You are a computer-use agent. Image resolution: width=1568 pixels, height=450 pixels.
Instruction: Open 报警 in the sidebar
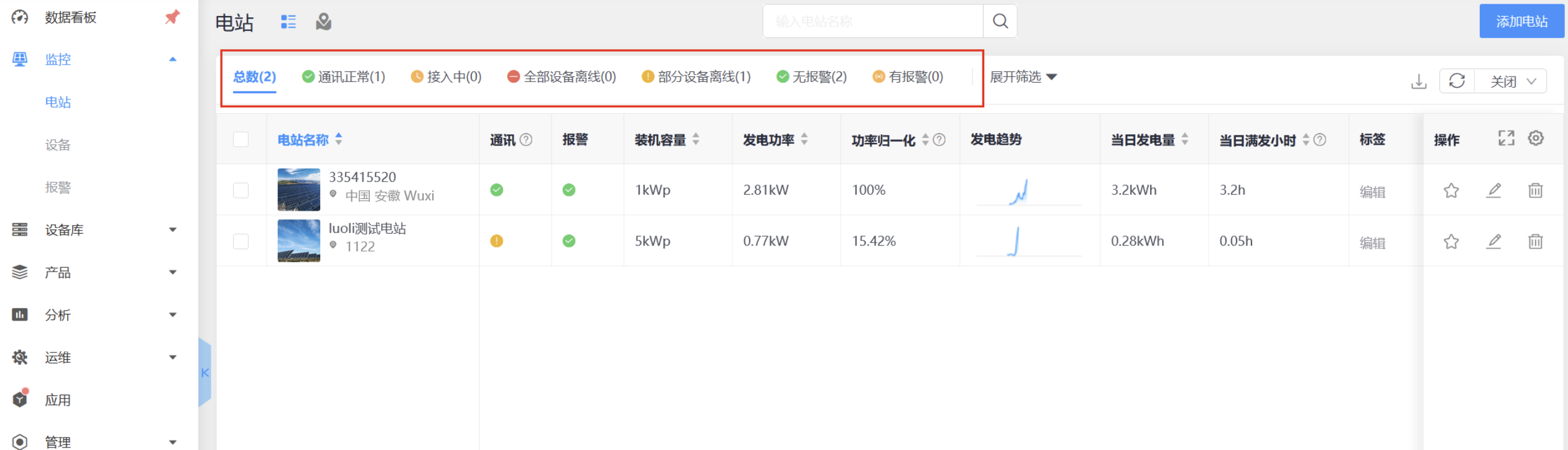click(58, 187)
